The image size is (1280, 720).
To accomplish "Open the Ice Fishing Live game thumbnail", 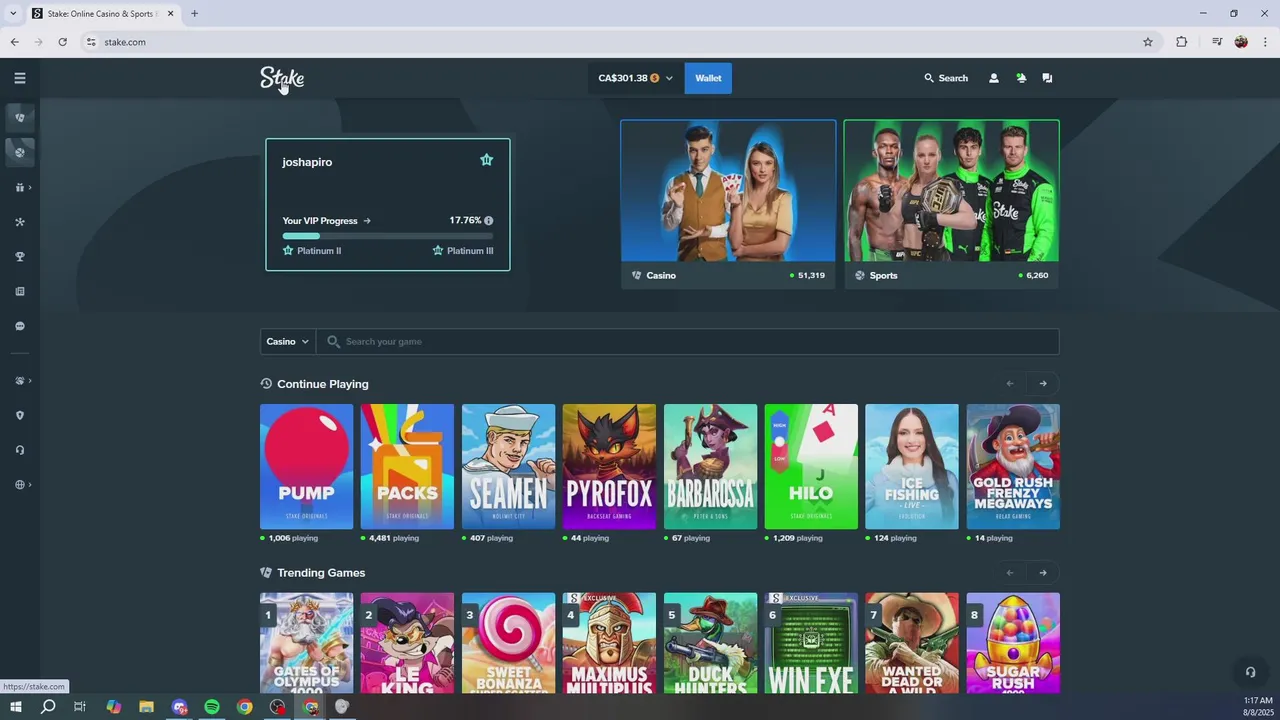I will click(x=912, y=466).
